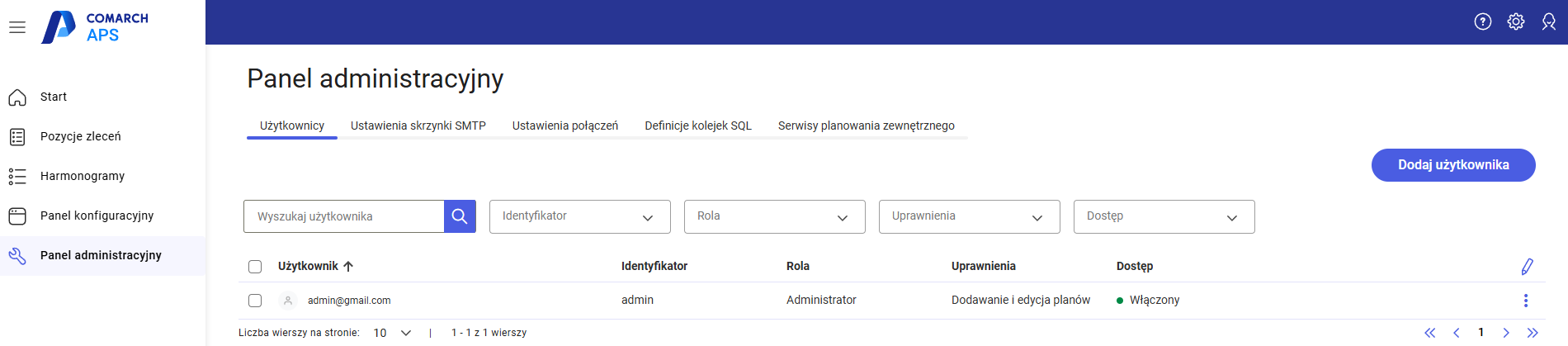Viewport: 1568px width, 346px height.
Task: Expand the Identyfikator filter dropdown
Action: pyautogui.click(x=579, y=216)
